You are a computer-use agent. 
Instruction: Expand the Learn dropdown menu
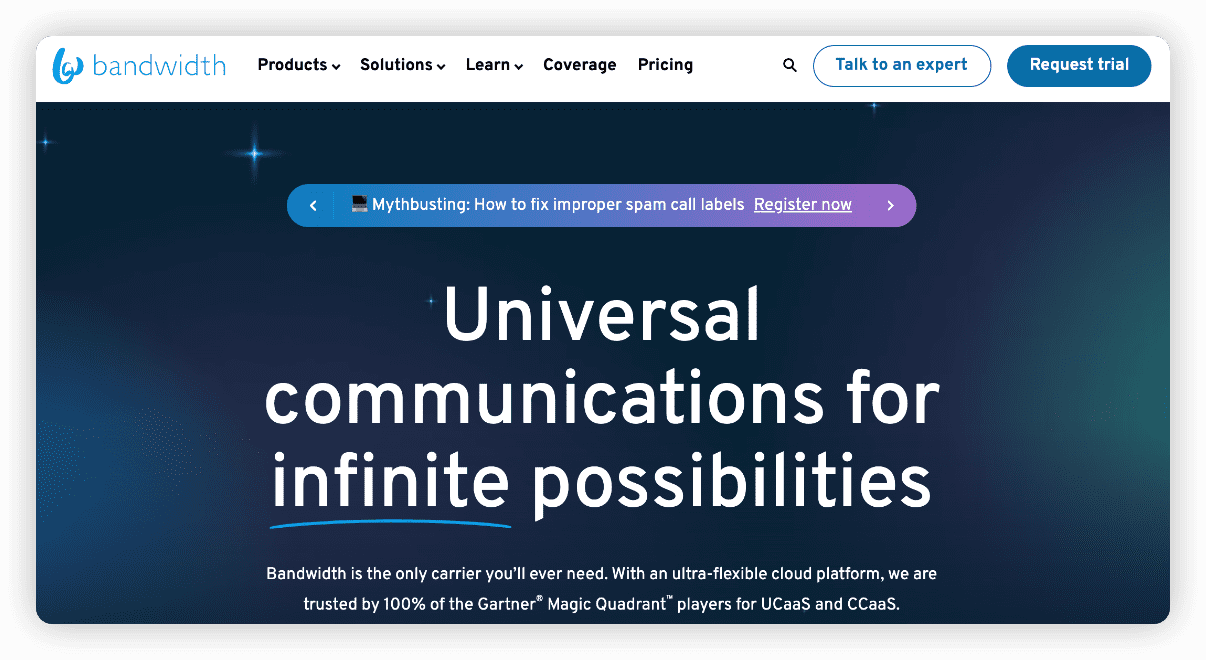click(x=494, y=65)
